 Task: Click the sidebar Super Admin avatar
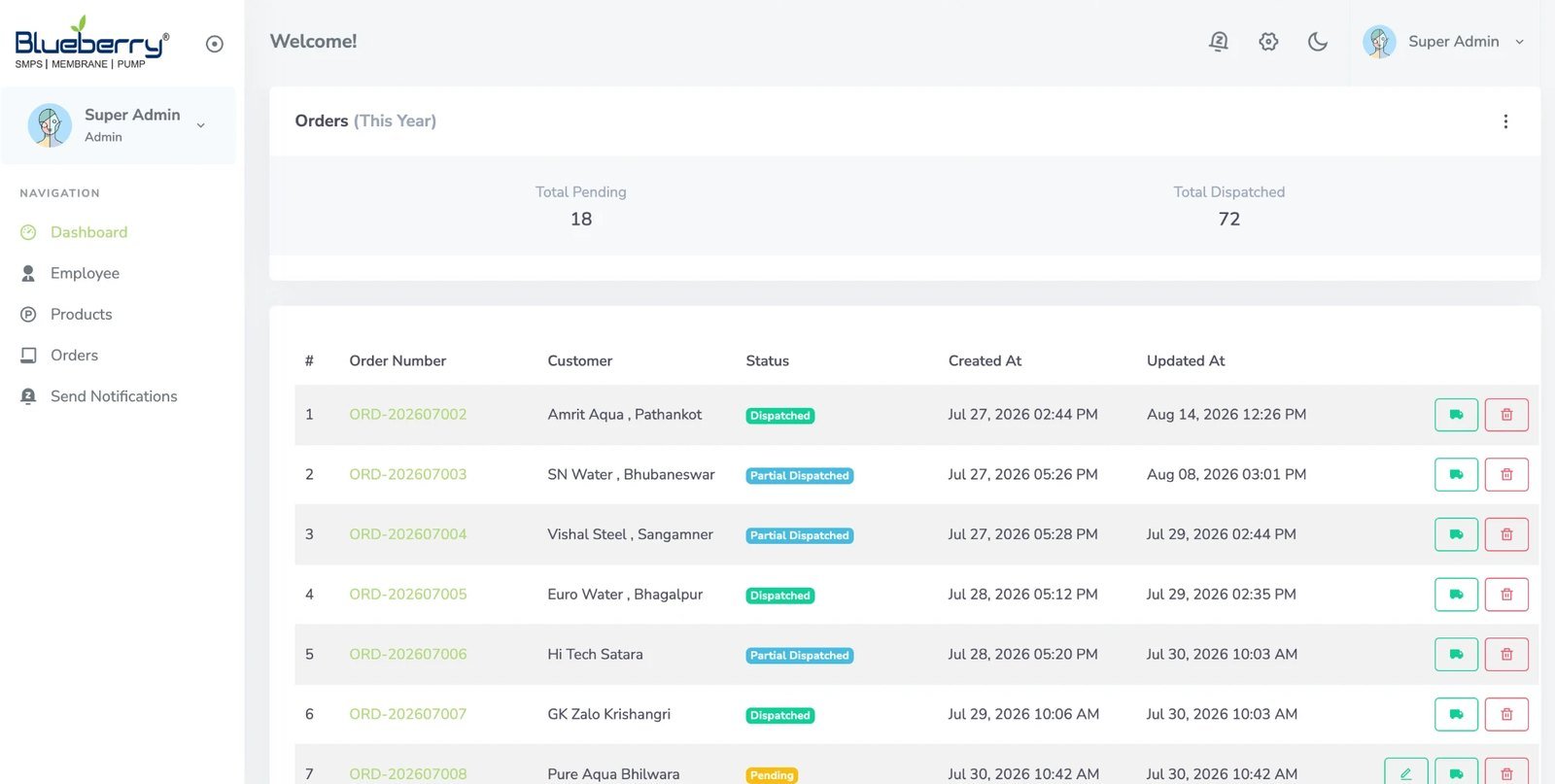[50, 125]
